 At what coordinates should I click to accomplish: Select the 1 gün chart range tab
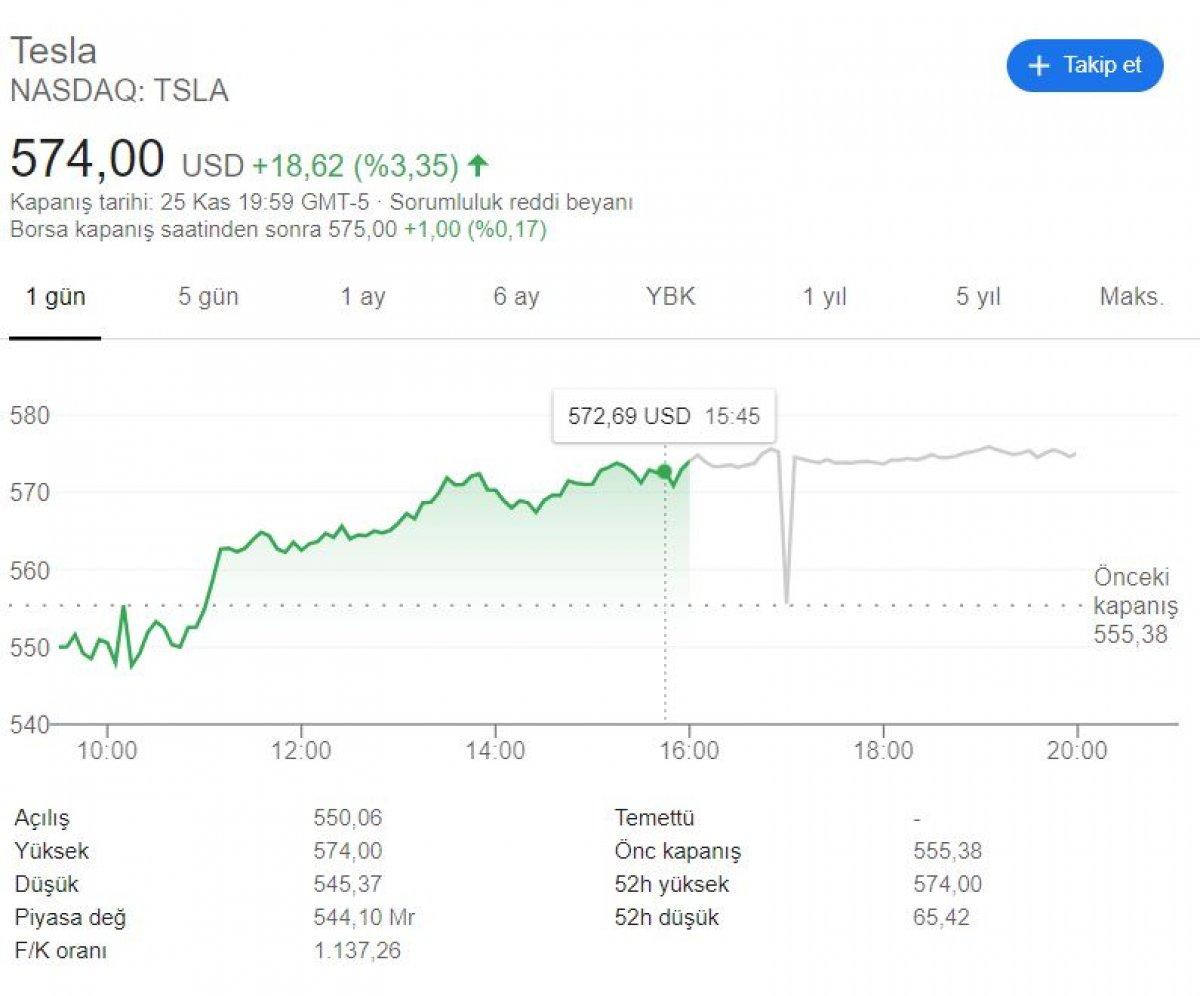54,297
